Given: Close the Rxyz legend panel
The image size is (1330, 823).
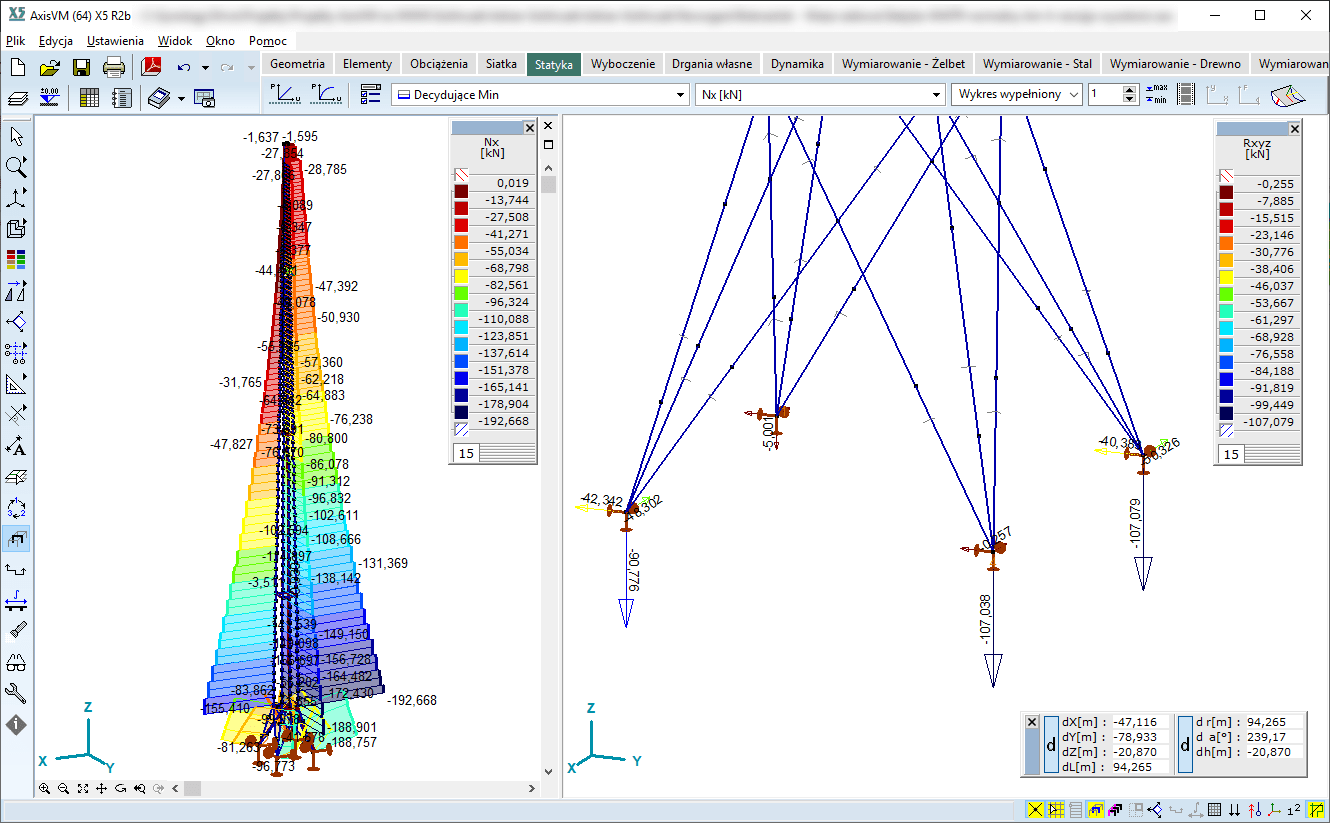Looking at the screenshot, I should [x=1294, y=129].
